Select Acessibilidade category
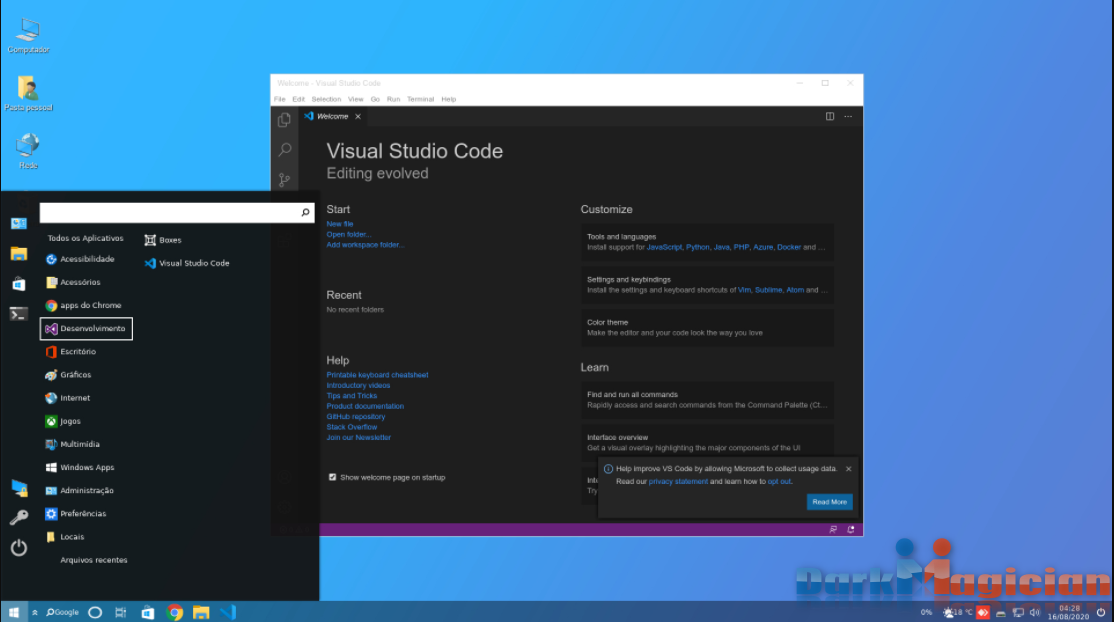This screenshot has width=1114, height=622. point(80,259)
